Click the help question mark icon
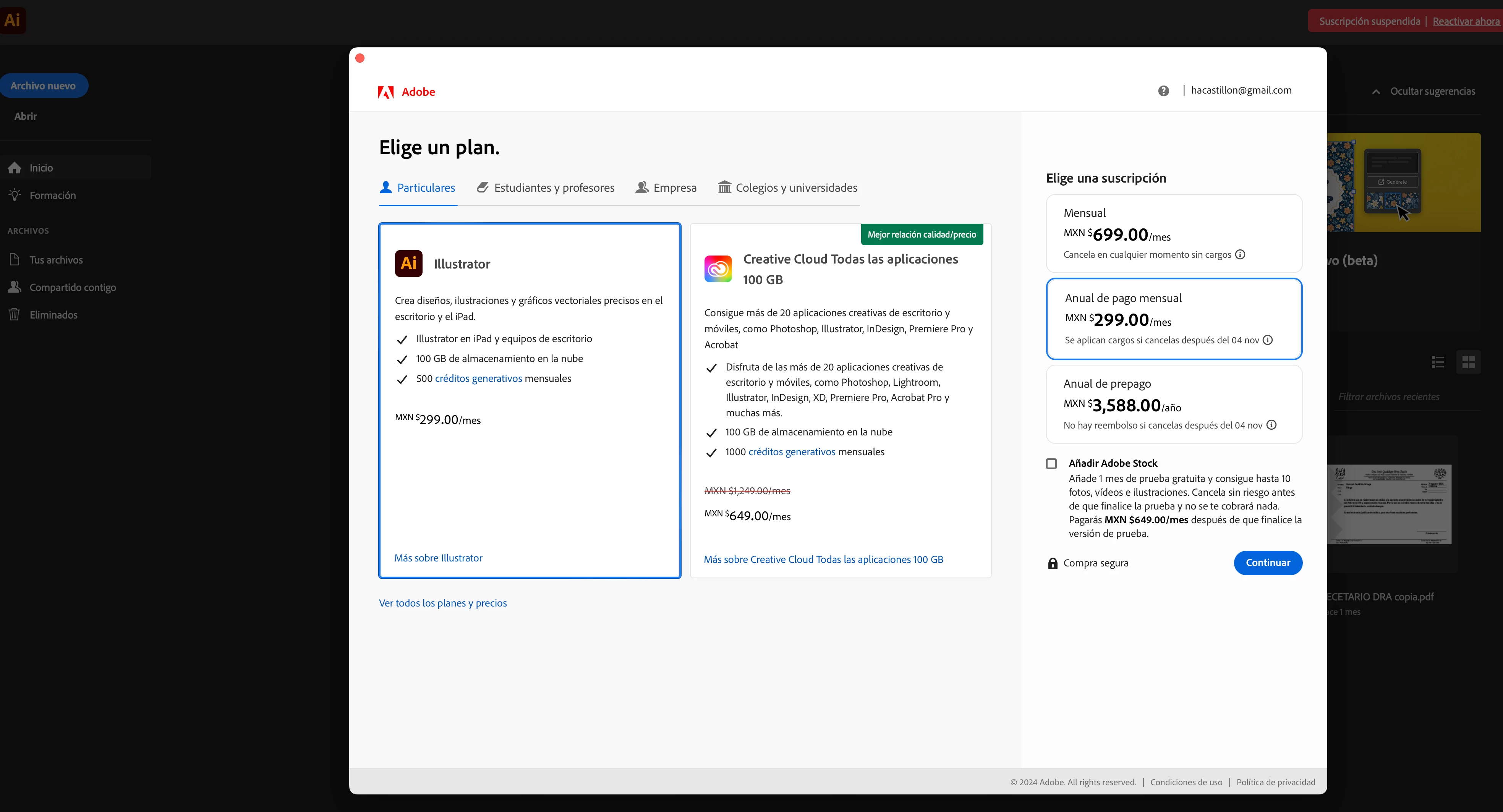This screenshot has height=812, width=1503. (1163, 91)
